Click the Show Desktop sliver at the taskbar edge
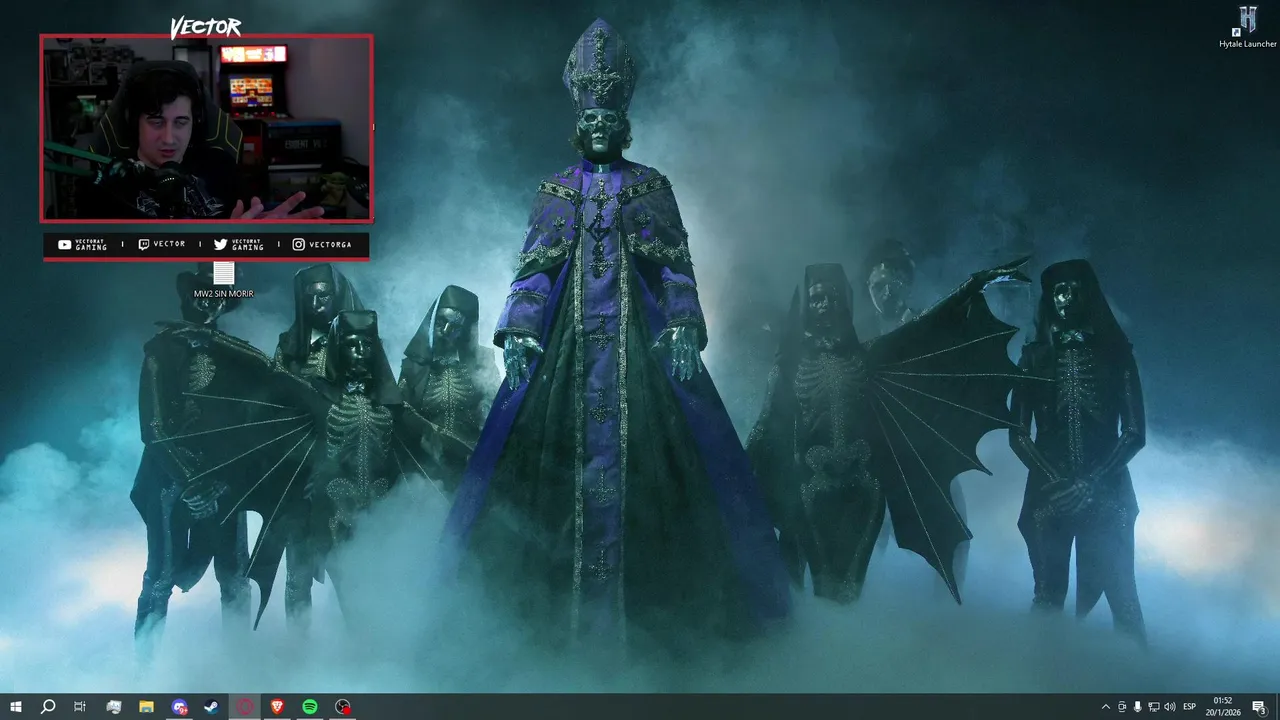Screen dimensions: 1280x720 [x=1277, y=707]
